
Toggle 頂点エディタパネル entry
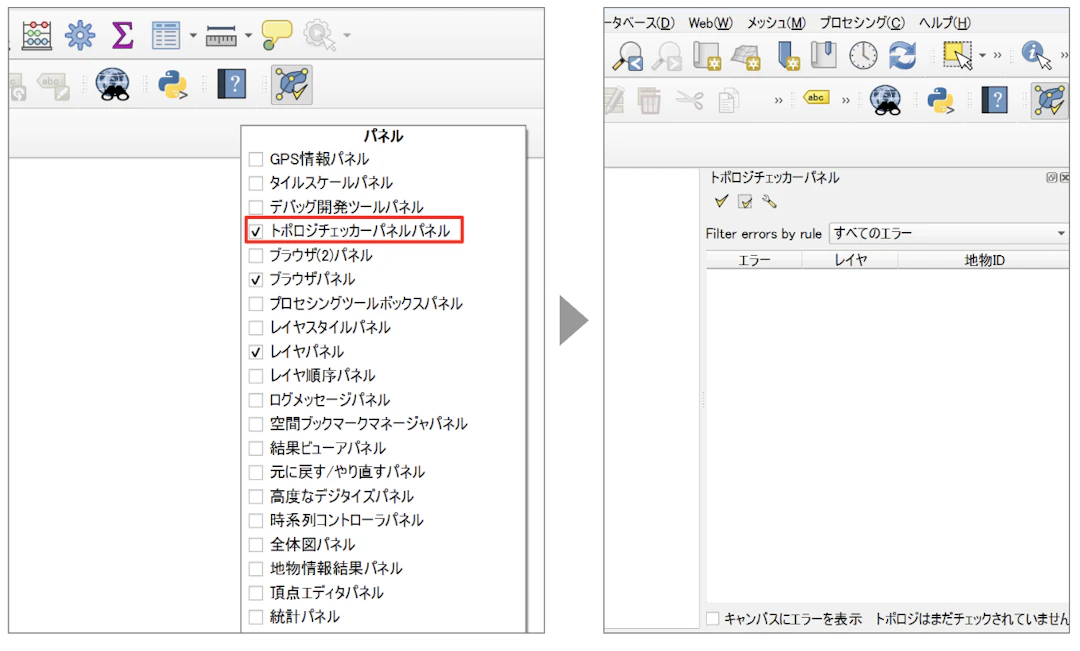click(317, 593)
